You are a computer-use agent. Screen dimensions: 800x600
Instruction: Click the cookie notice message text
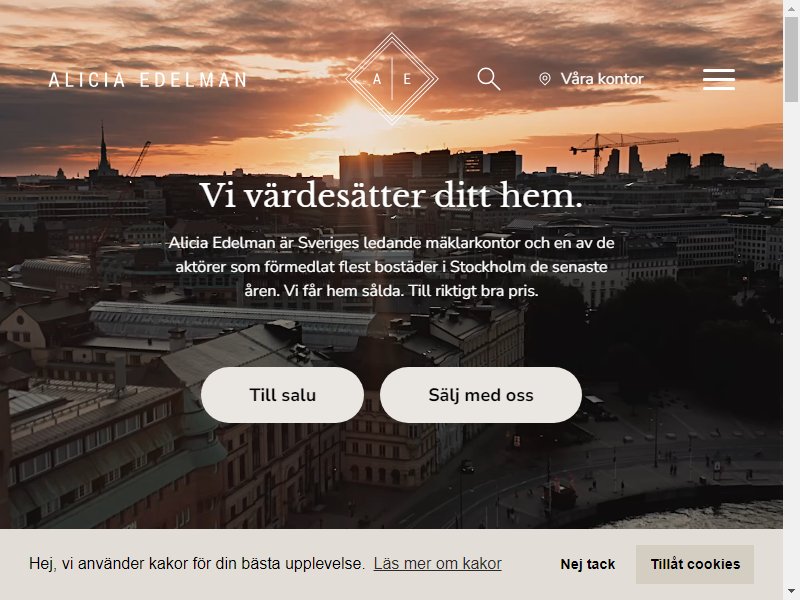pos(196,564)
